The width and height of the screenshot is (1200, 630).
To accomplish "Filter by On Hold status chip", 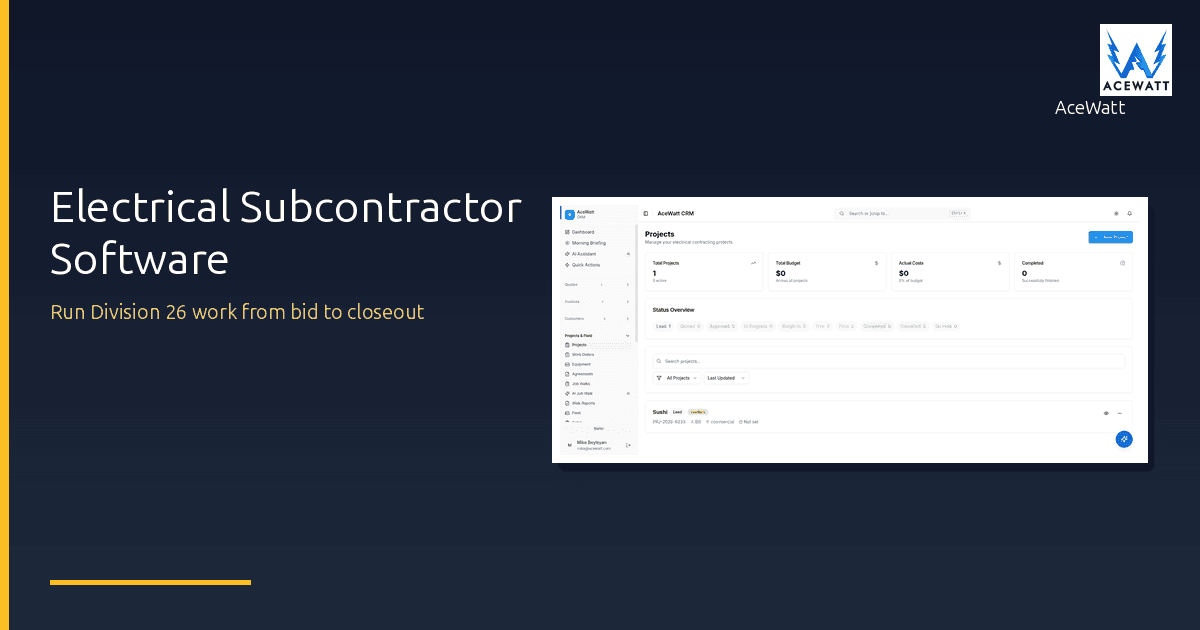I will (x=946, y=326).
